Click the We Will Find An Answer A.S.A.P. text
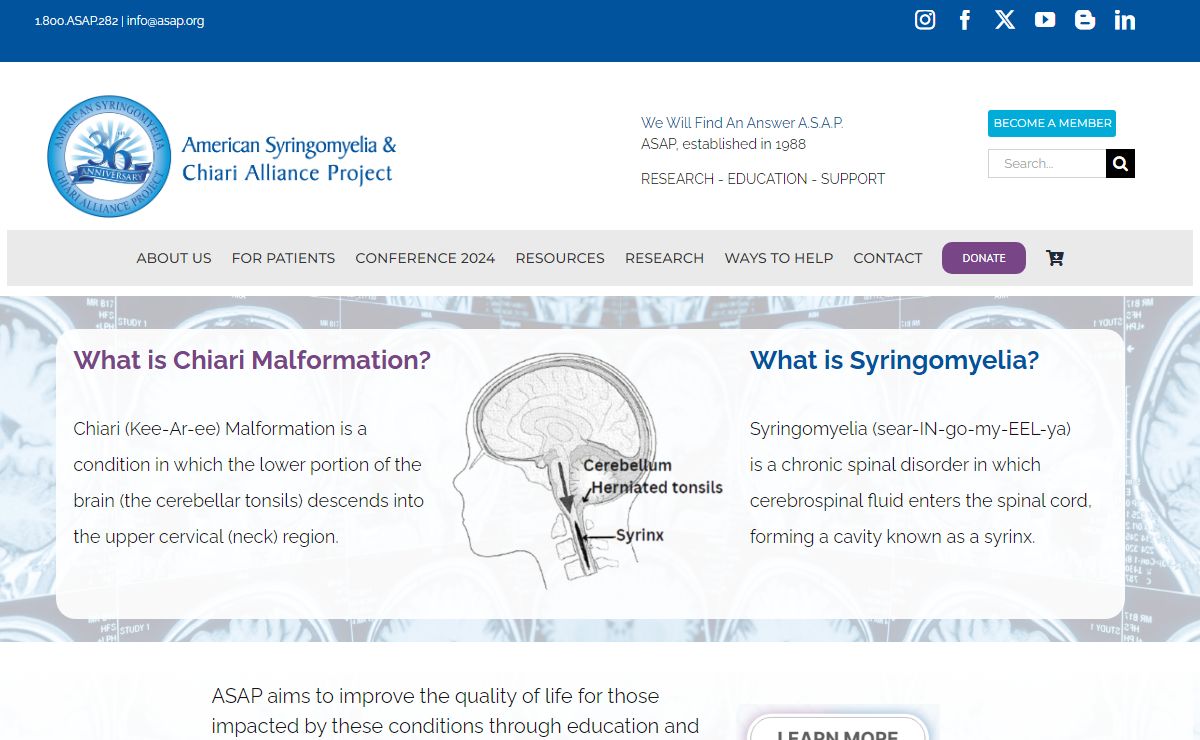 (x=742, y=123)
